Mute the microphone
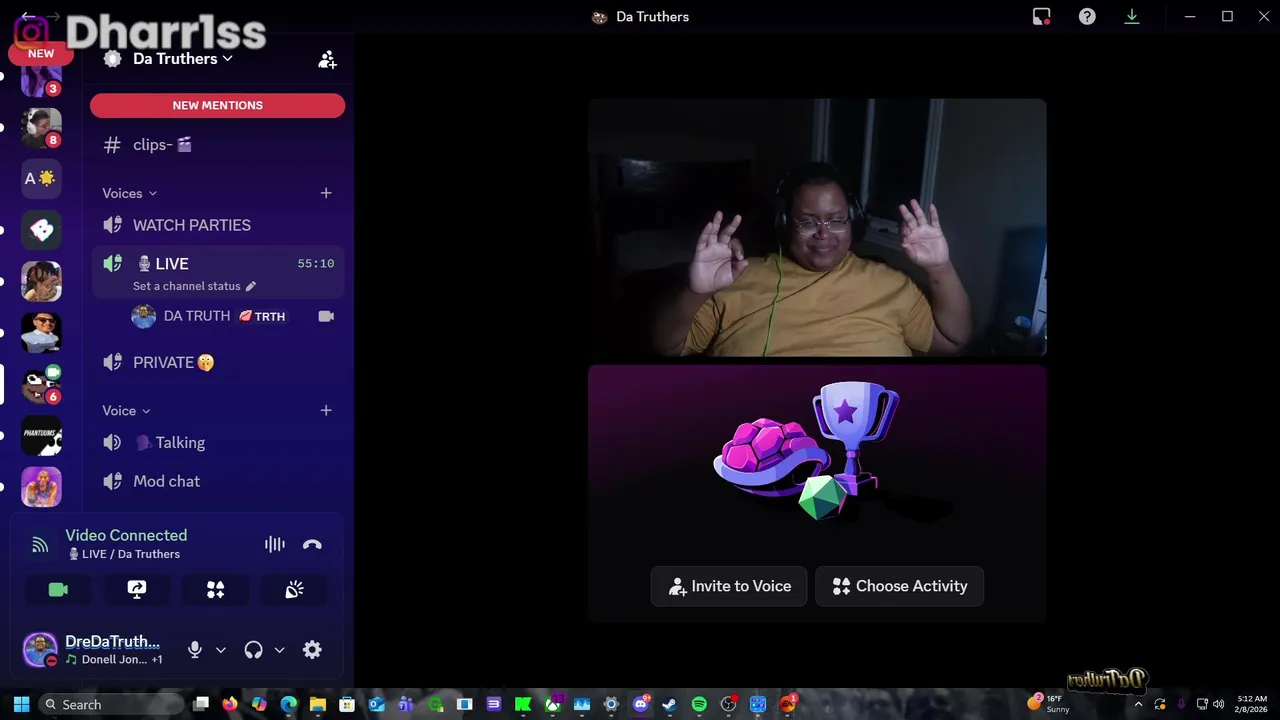Viewport: 1280px width, 720px height. 195,650
